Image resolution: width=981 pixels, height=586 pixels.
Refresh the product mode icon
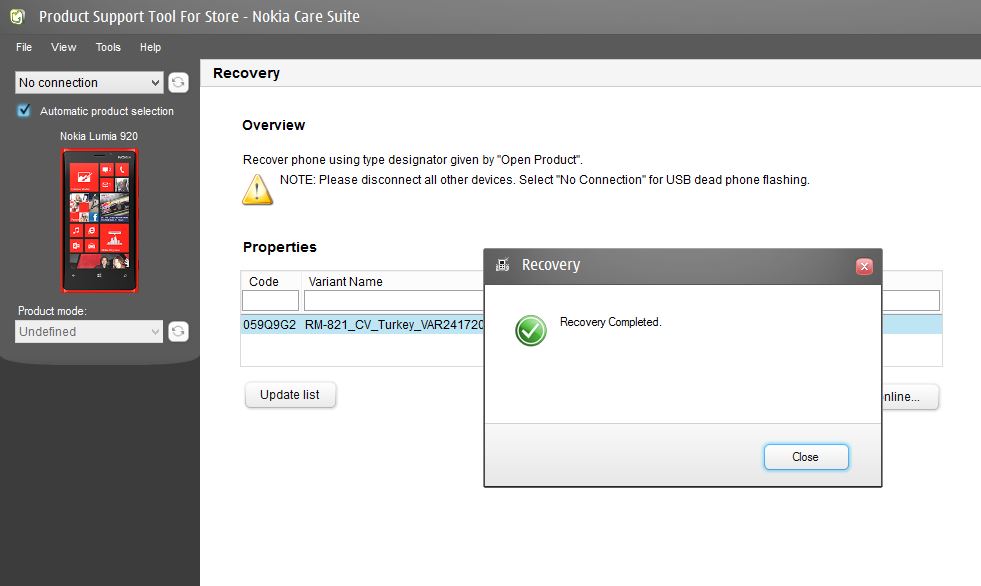click(x=178, y=331)
